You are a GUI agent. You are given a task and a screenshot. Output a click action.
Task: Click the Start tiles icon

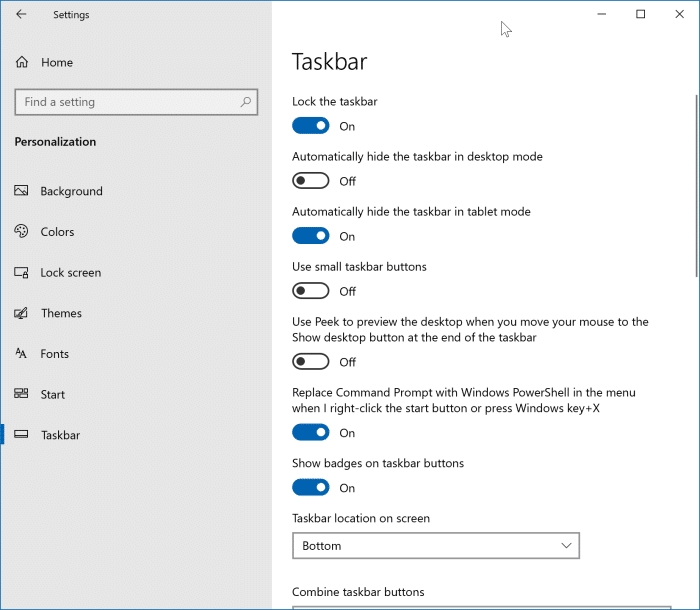(21, 393)
